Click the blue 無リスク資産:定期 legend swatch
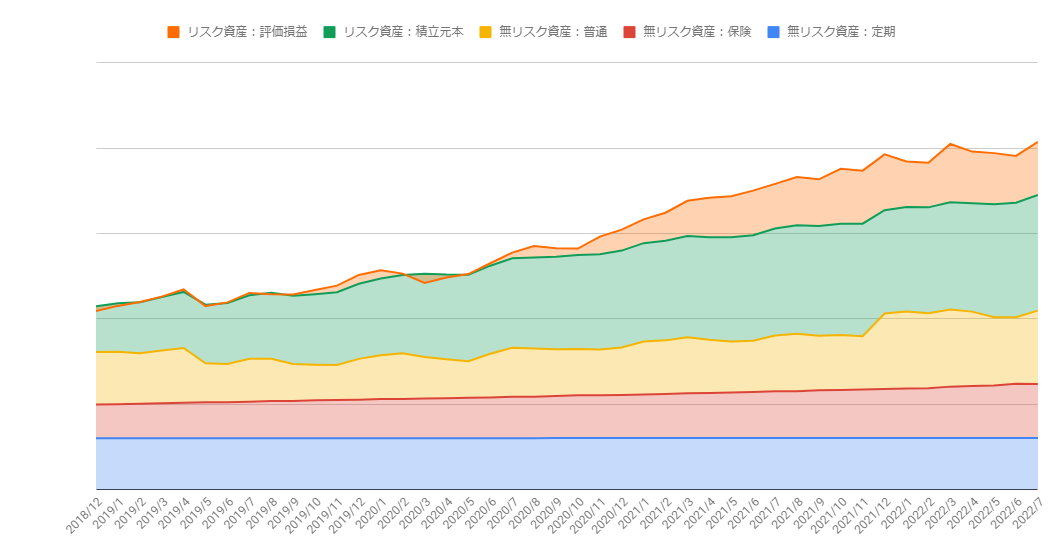The height and width of the screenshot is (555, 1063). pos(773,32)
